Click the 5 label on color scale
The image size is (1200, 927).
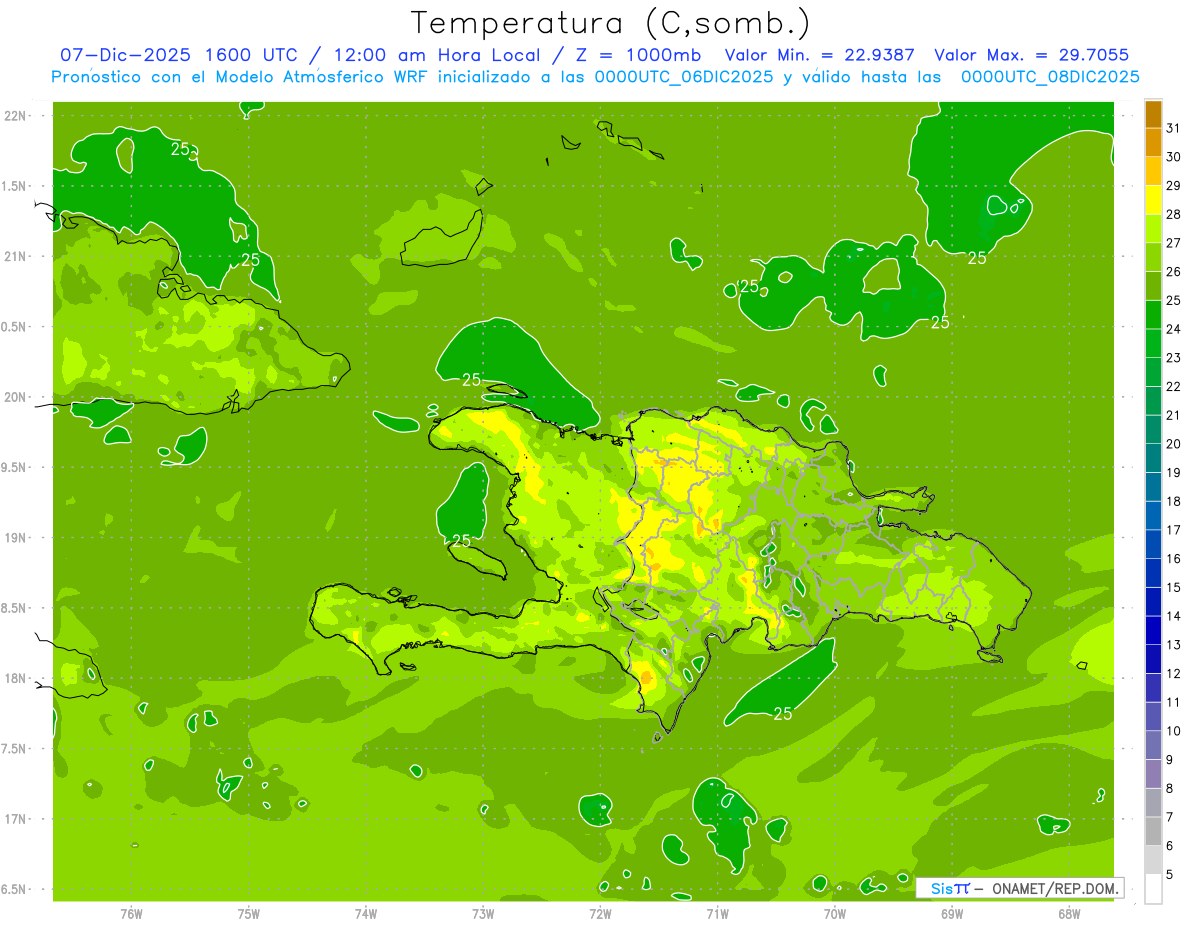click(x=1170, y=875)
